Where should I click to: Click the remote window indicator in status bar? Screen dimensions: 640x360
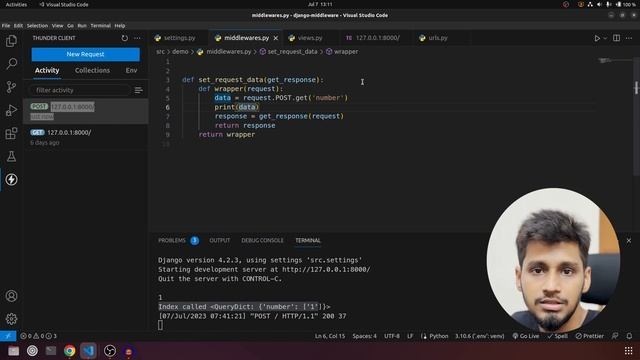point(8,336)
